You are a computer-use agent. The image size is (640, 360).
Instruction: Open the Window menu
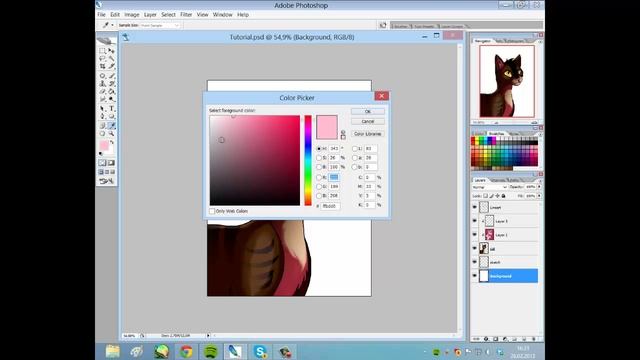[222, 15]
